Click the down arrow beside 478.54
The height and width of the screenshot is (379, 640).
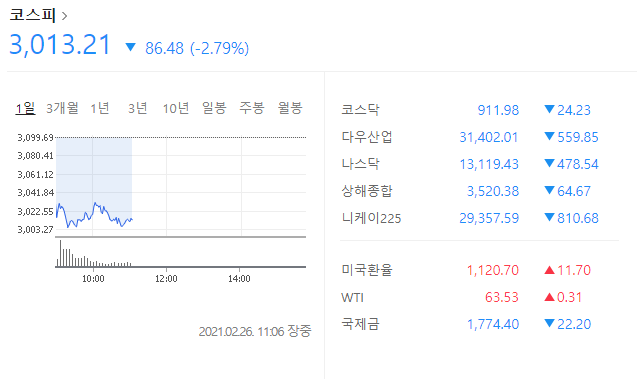point(549,163)
